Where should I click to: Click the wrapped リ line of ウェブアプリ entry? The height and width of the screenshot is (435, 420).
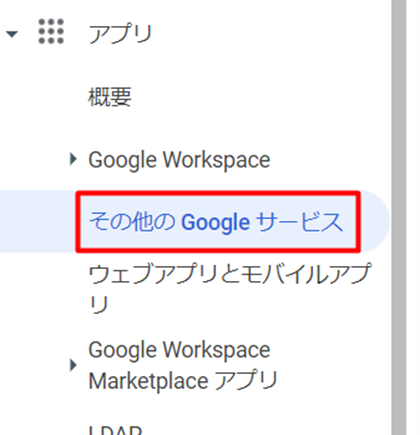point(99,304)
